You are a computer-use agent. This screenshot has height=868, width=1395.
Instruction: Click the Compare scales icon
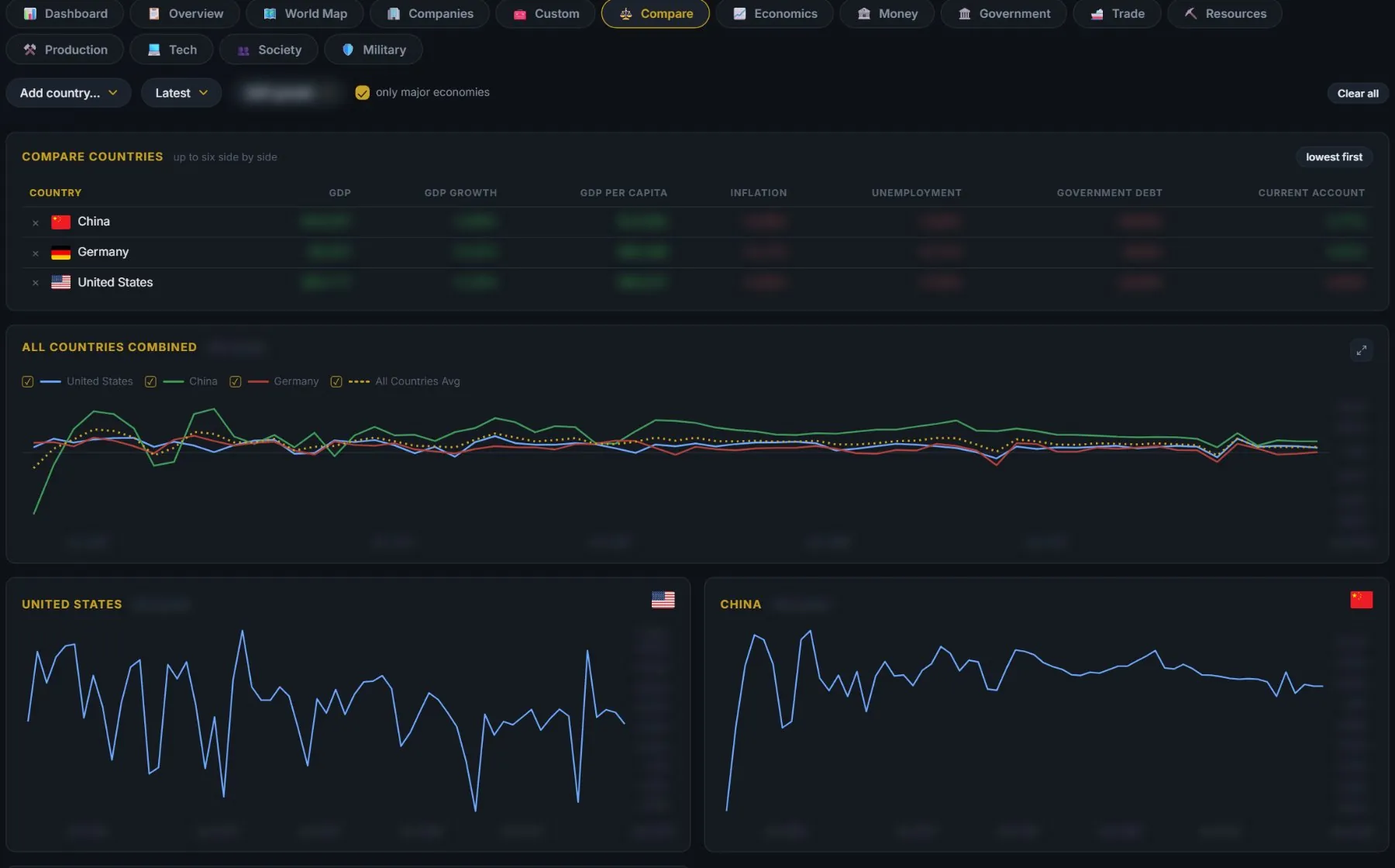click(x=626, y=14)
